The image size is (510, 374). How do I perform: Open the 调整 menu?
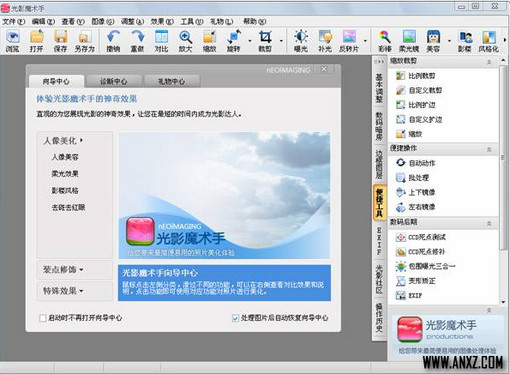point(132,21)
